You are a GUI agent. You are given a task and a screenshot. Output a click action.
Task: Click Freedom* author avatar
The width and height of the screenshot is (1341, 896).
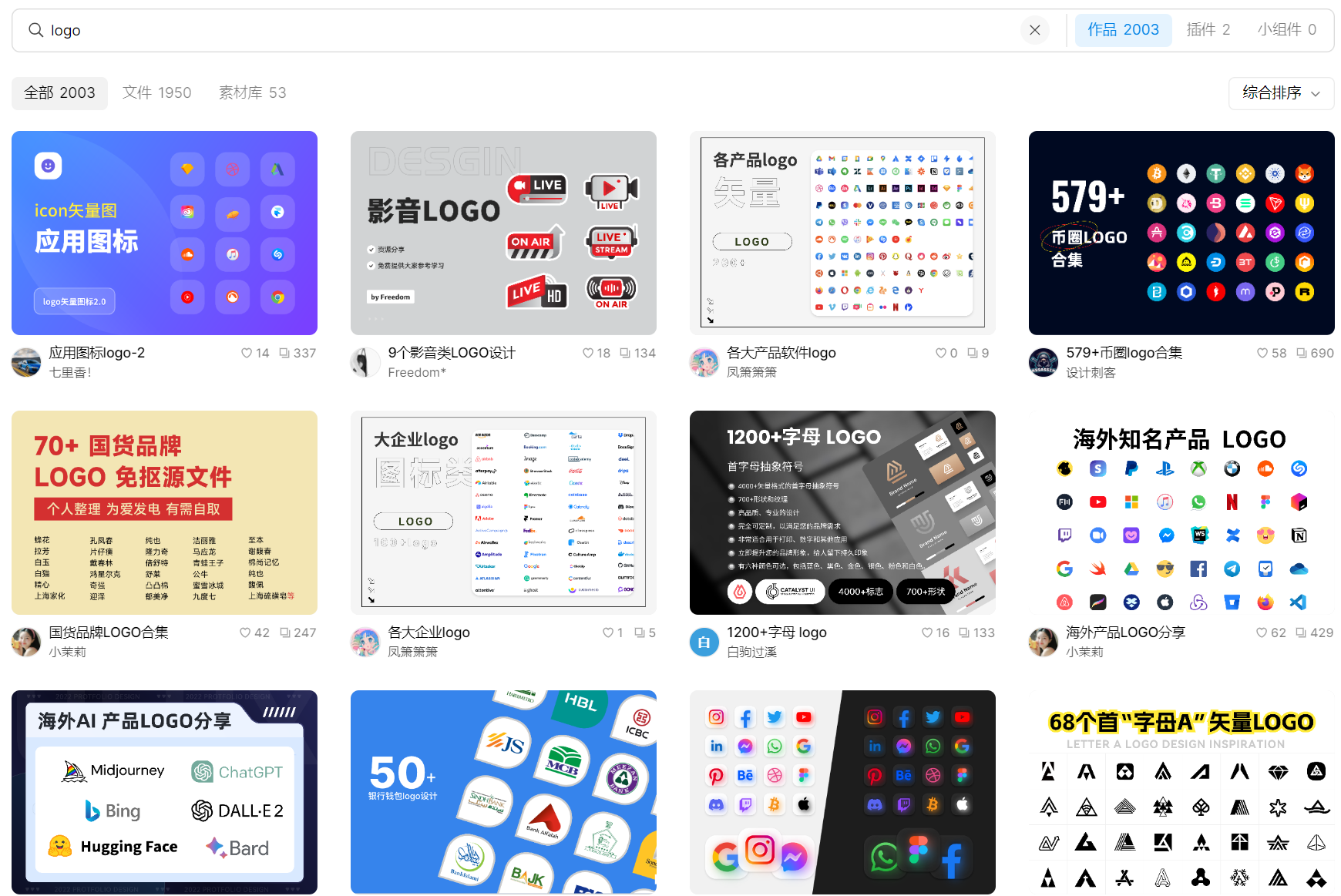[365, 362]
